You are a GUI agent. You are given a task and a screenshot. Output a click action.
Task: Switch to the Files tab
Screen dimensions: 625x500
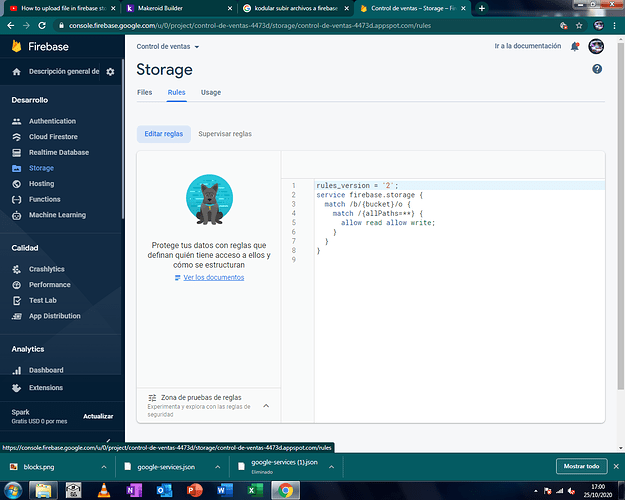[145, 92]
